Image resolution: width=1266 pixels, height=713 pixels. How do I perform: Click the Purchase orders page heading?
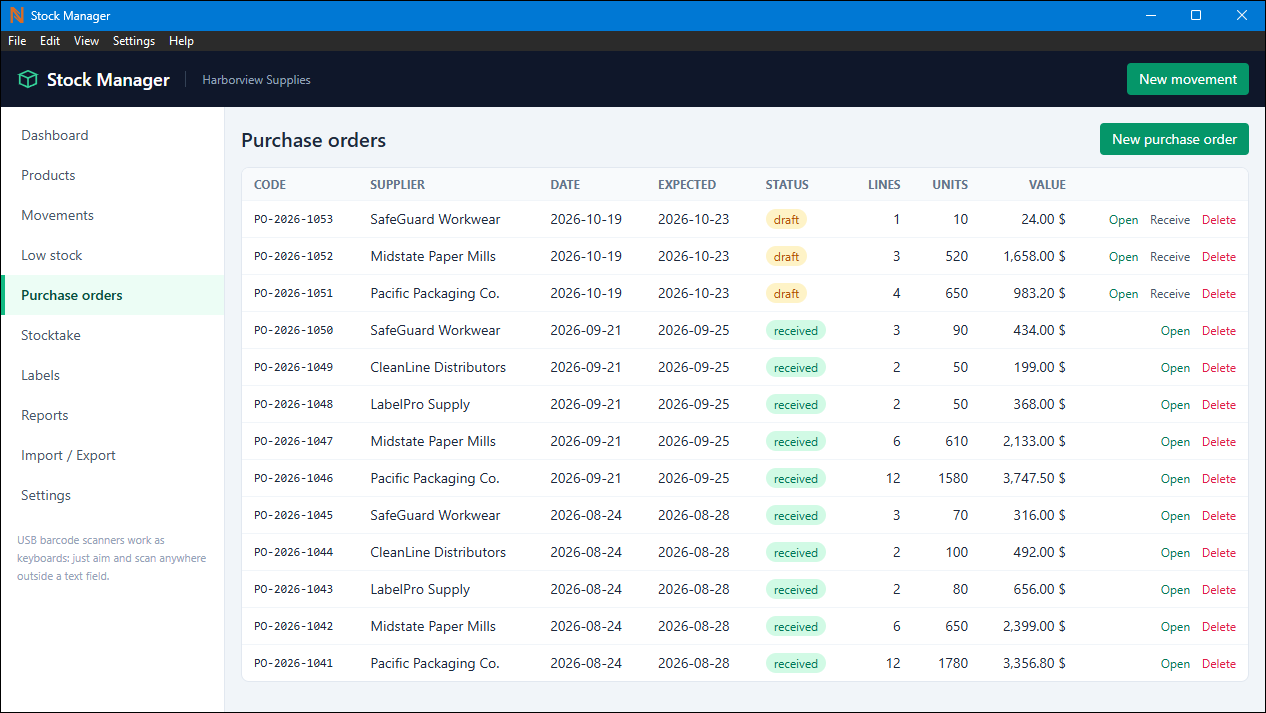(x=314, y=141)
